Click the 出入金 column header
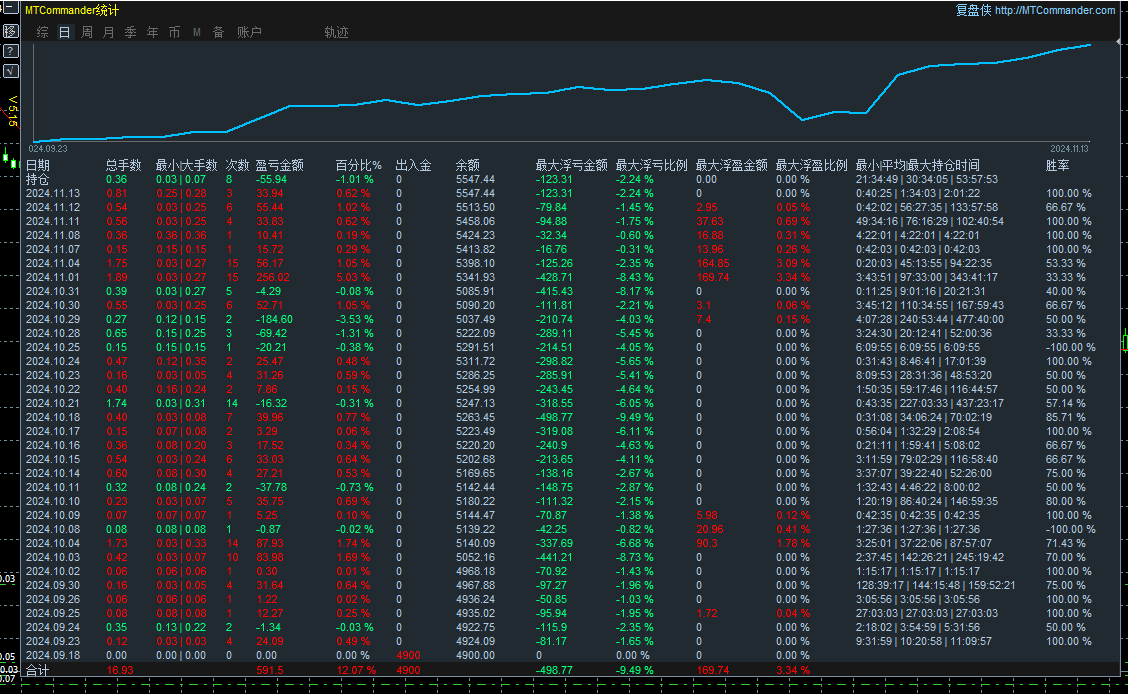 coord(414,165)
